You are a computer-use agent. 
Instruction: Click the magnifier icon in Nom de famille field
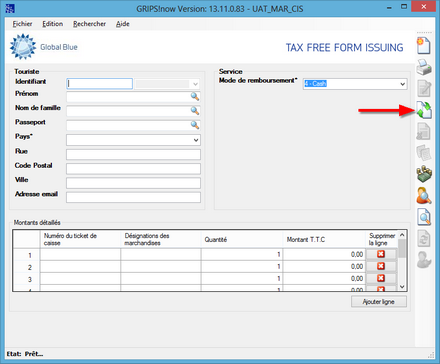tap(195, 111)
